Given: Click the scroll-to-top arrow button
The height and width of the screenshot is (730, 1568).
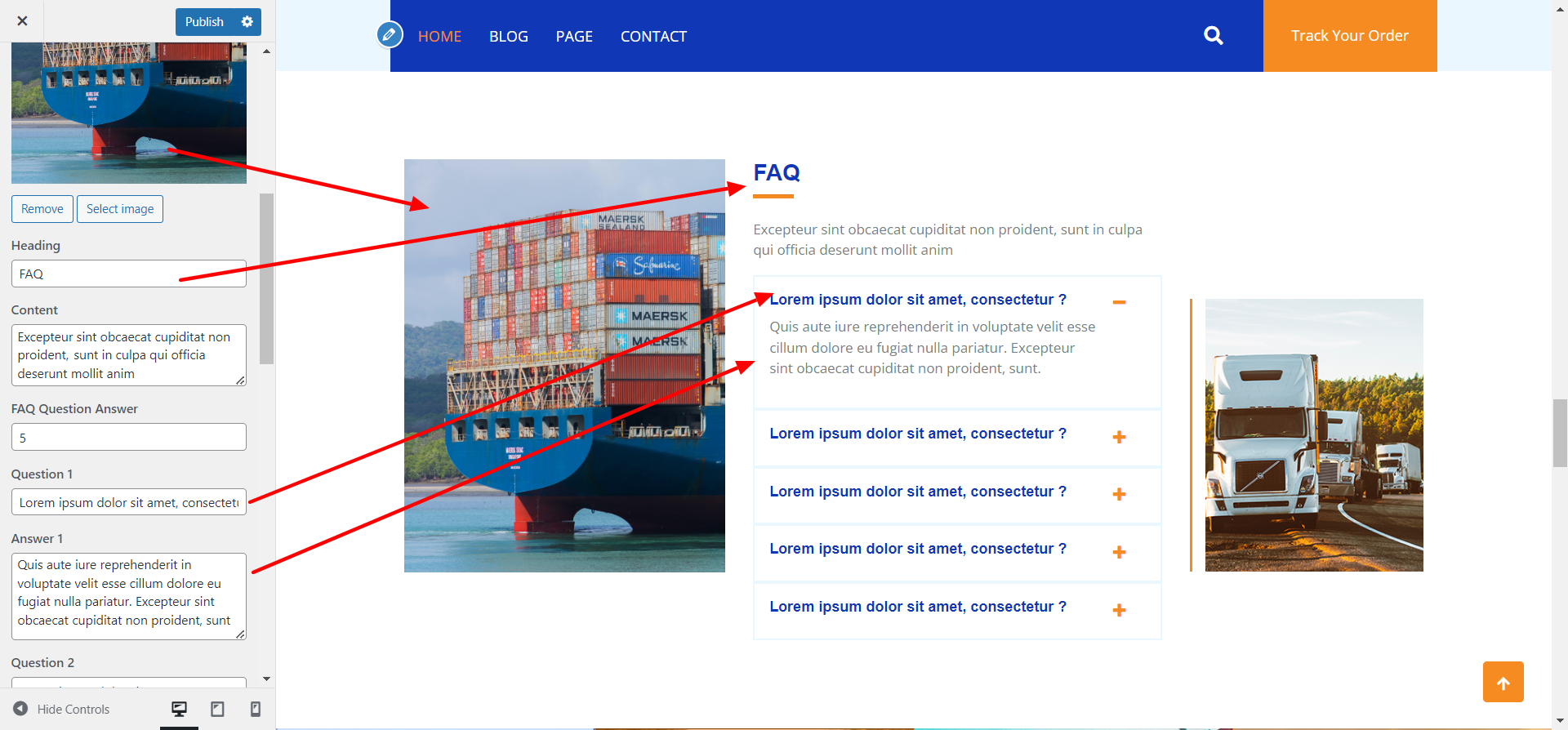Looking at the screenshot, I should click(1503, 682).
